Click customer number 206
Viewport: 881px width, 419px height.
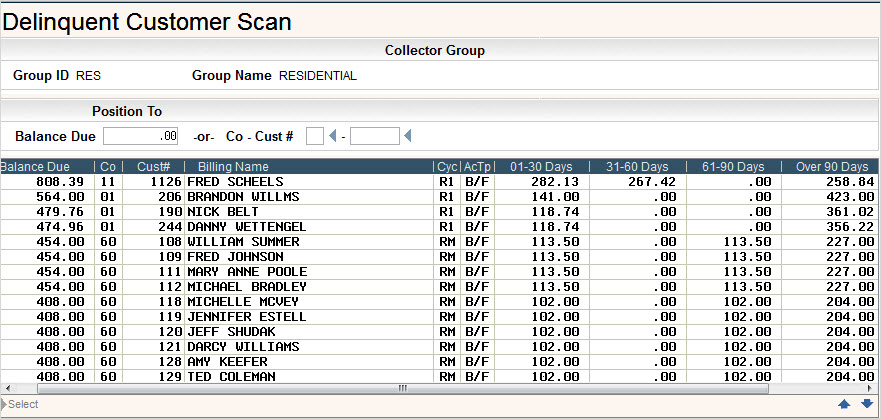click(x=170, y=197)
